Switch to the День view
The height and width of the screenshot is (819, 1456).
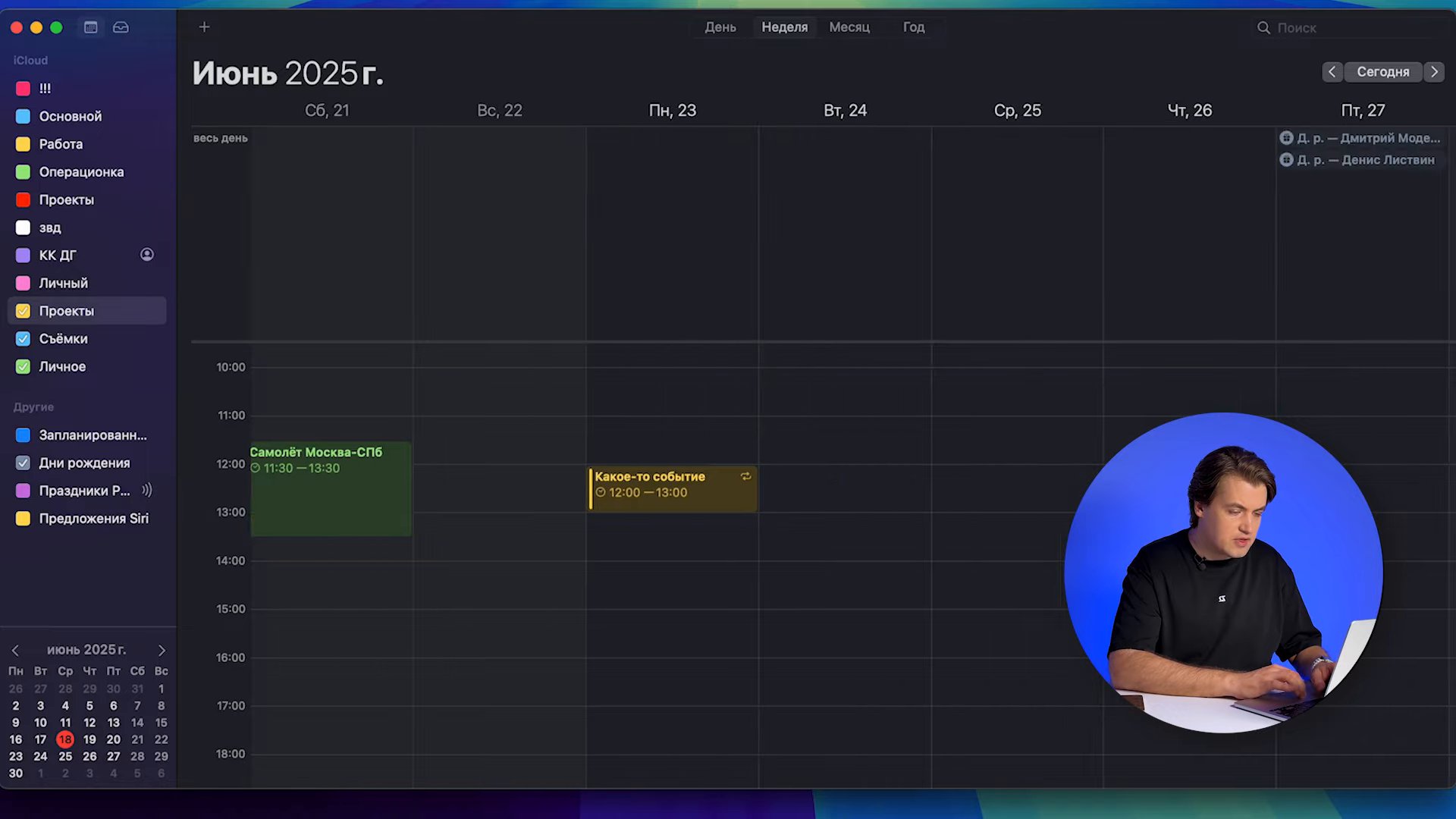tap(720, 27)
